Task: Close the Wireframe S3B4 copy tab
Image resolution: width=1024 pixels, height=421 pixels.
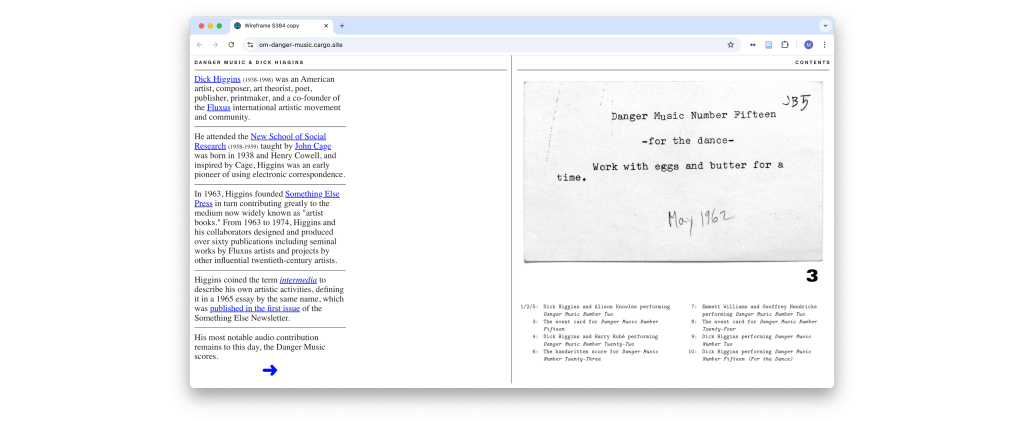Action: click(x=326, y=26)
